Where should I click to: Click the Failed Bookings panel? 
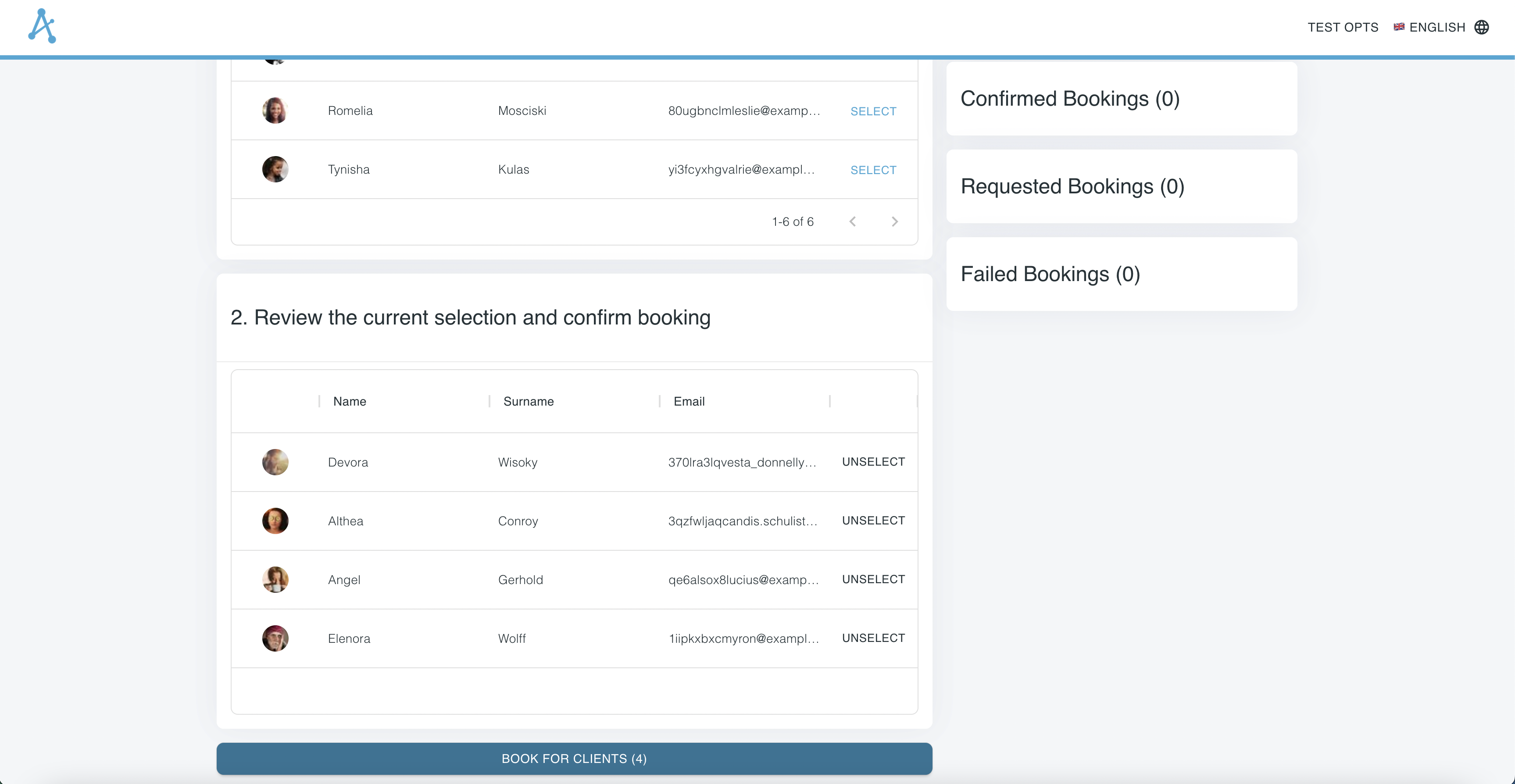point(1121,274)
